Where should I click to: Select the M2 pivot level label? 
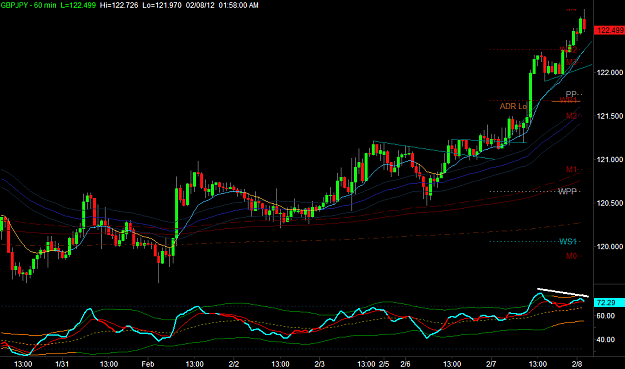[571, 116]
